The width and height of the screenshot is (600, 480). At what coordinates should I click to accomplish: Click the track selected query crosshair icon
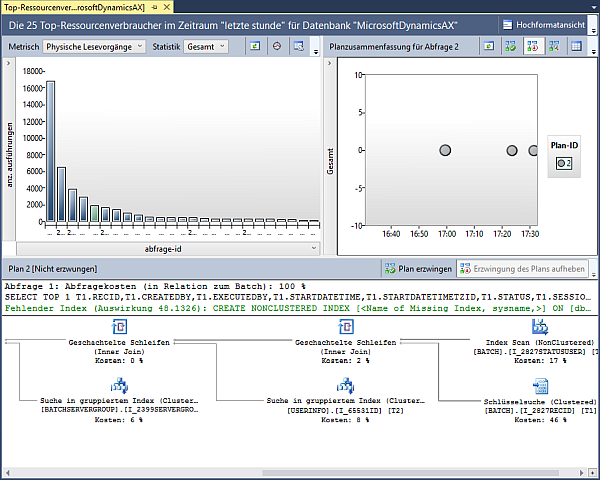[277, 46]
